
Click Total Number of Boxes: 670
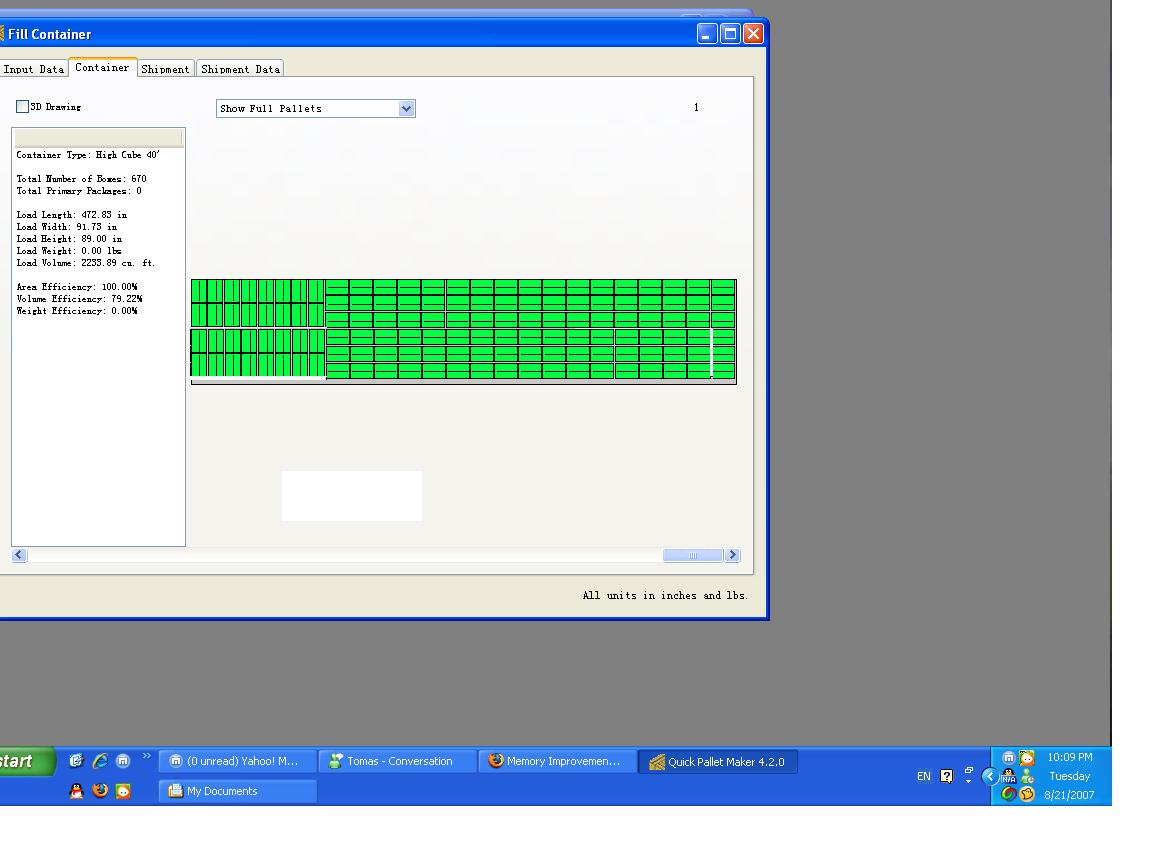pos(82,179)
